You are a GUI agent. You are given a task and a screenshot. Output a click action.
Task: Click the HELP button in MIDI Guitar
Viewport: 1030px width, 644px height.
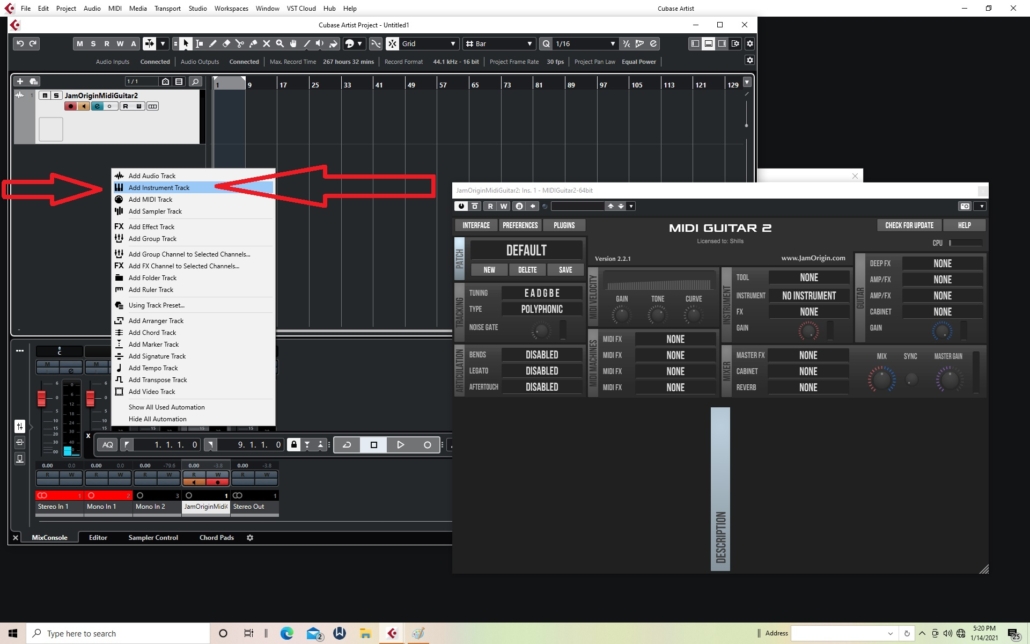tap(964, 225)
